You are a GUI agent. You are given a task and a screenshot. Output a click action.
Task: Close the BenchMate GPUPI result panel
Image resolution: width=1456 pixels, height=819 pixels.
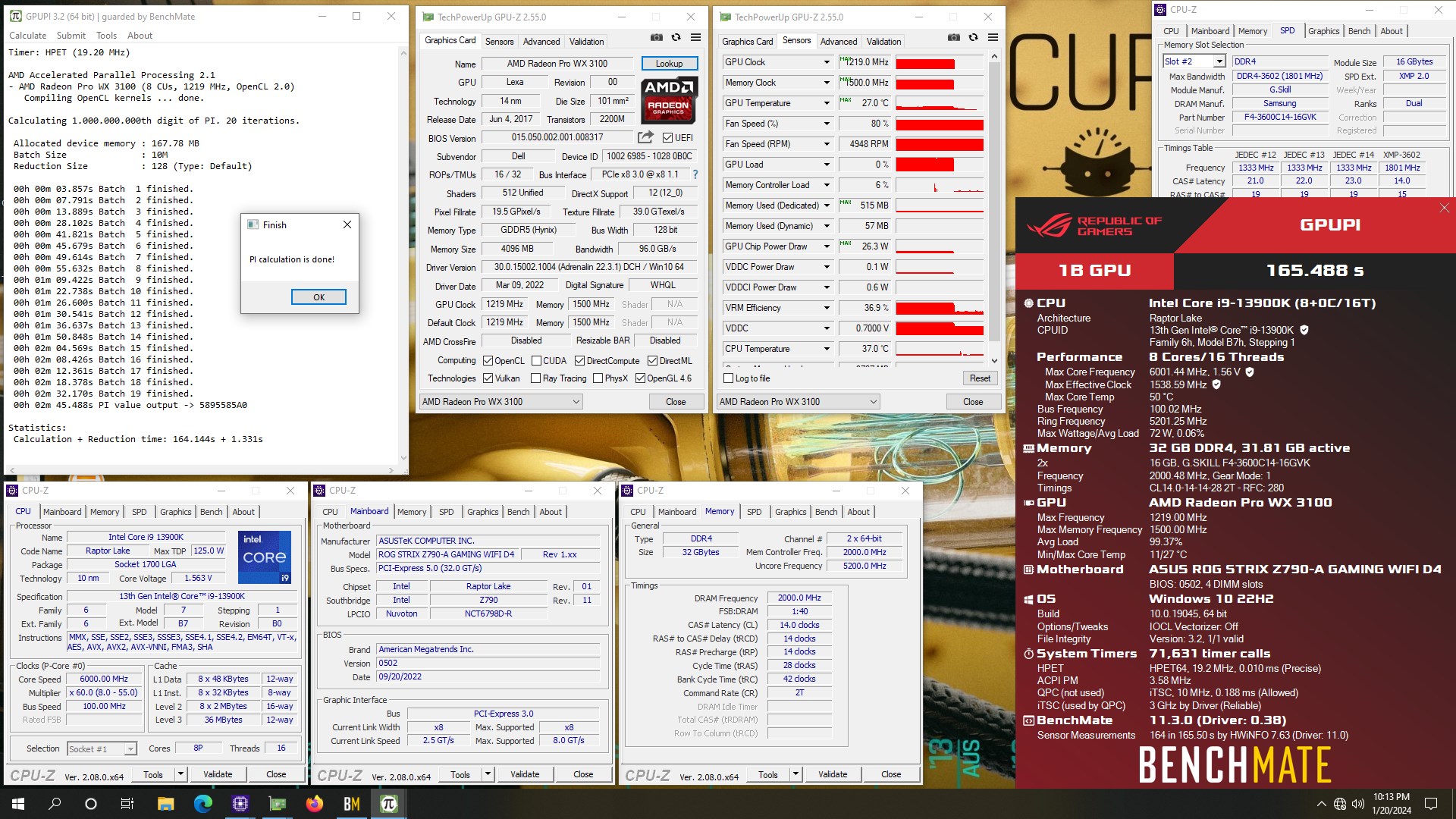[x=1444, y=208]
